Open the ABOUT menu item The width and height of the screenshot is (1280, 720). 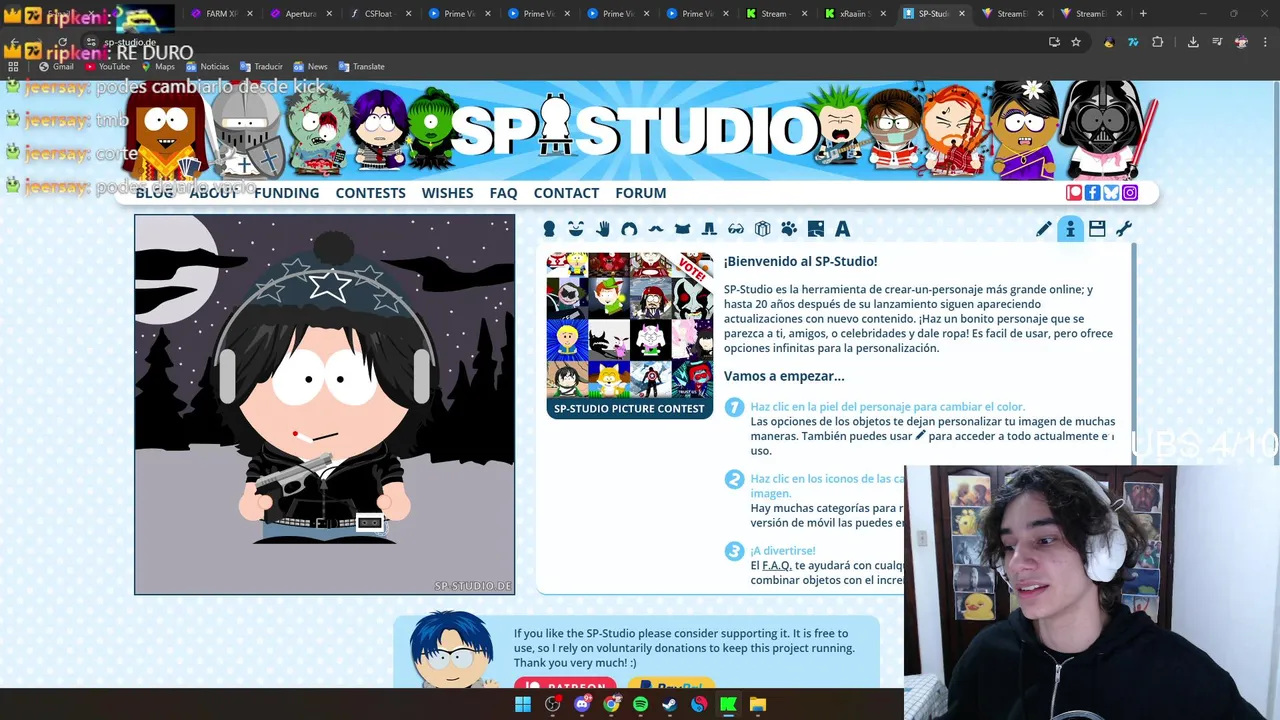[x=214, y=193]
